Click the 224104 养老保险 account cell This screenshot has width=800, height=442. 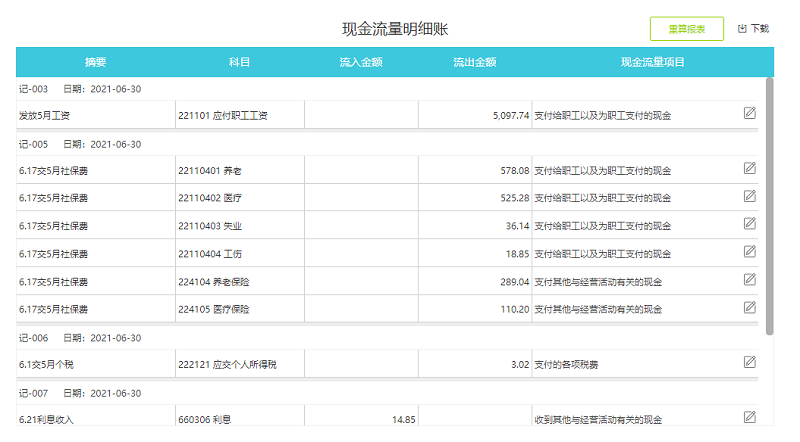click(x=240, y=281)
